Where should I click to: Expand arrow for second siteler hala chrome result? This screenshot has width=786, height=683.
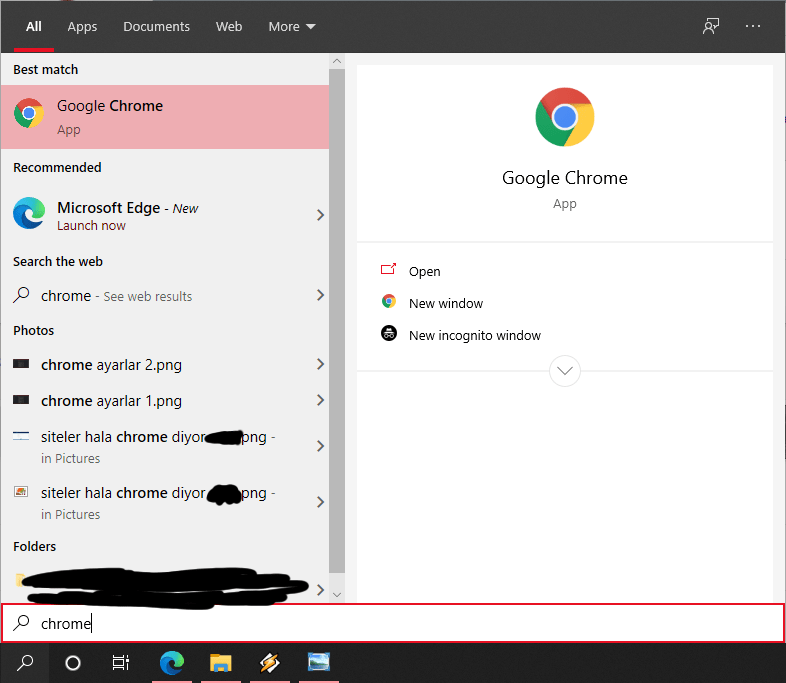tap(320, 502)
